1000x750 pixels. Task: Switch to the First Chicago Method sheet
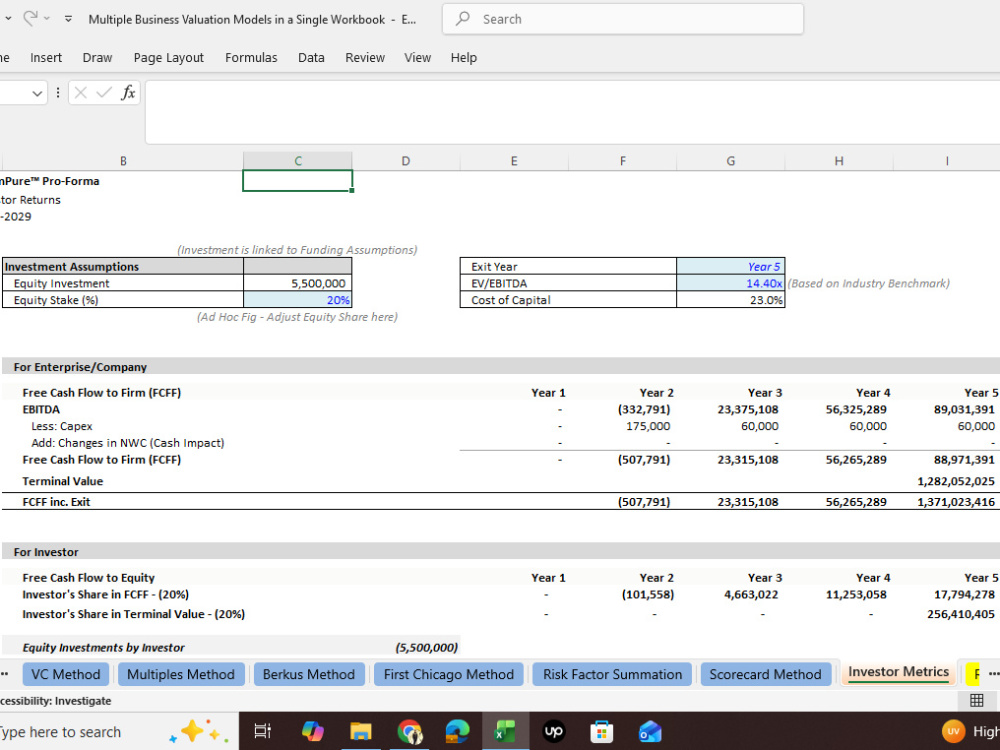pyautogui.click(x=448, y=674)
